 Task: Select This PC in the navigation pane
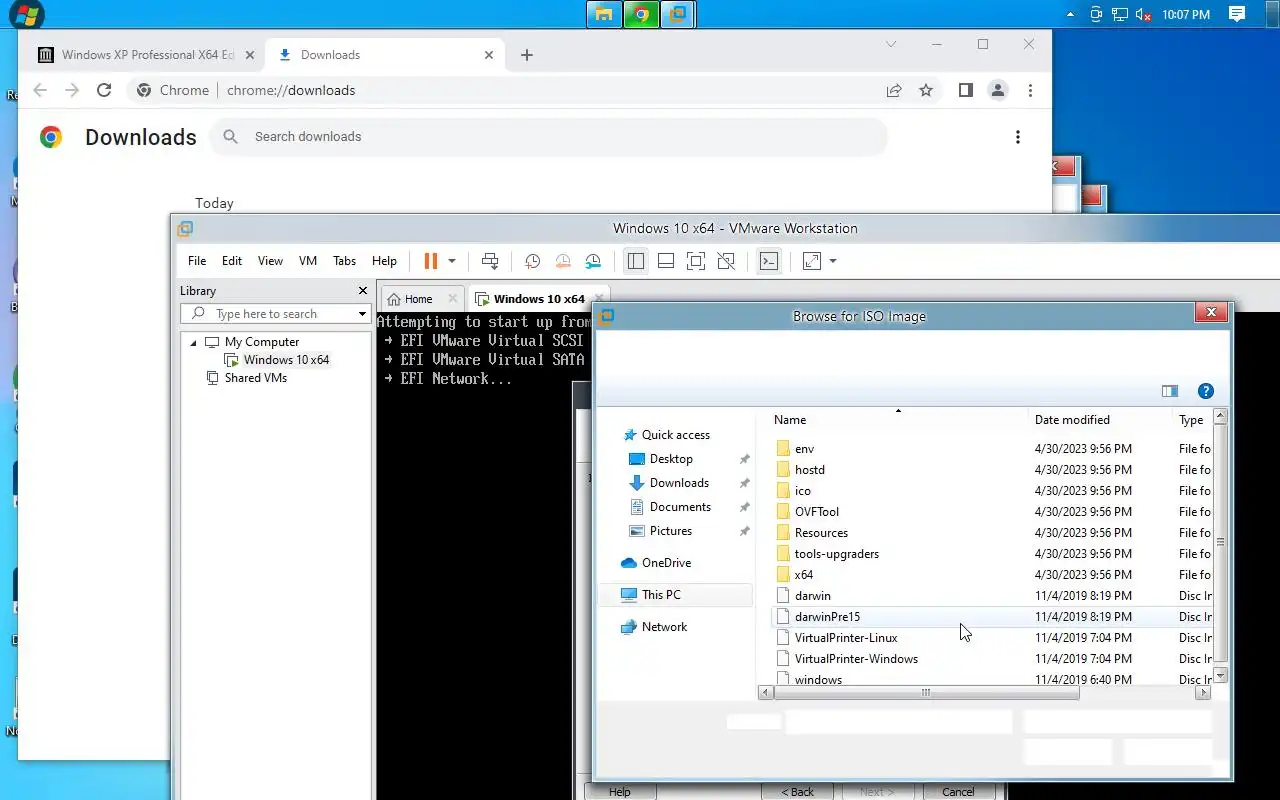pyautogui.click(x=675, y=595)
